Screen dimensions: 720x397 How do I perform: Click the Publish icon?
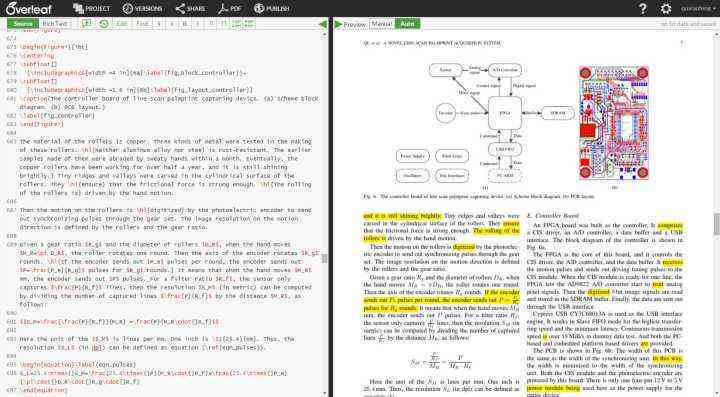click(x=259, y=8)
